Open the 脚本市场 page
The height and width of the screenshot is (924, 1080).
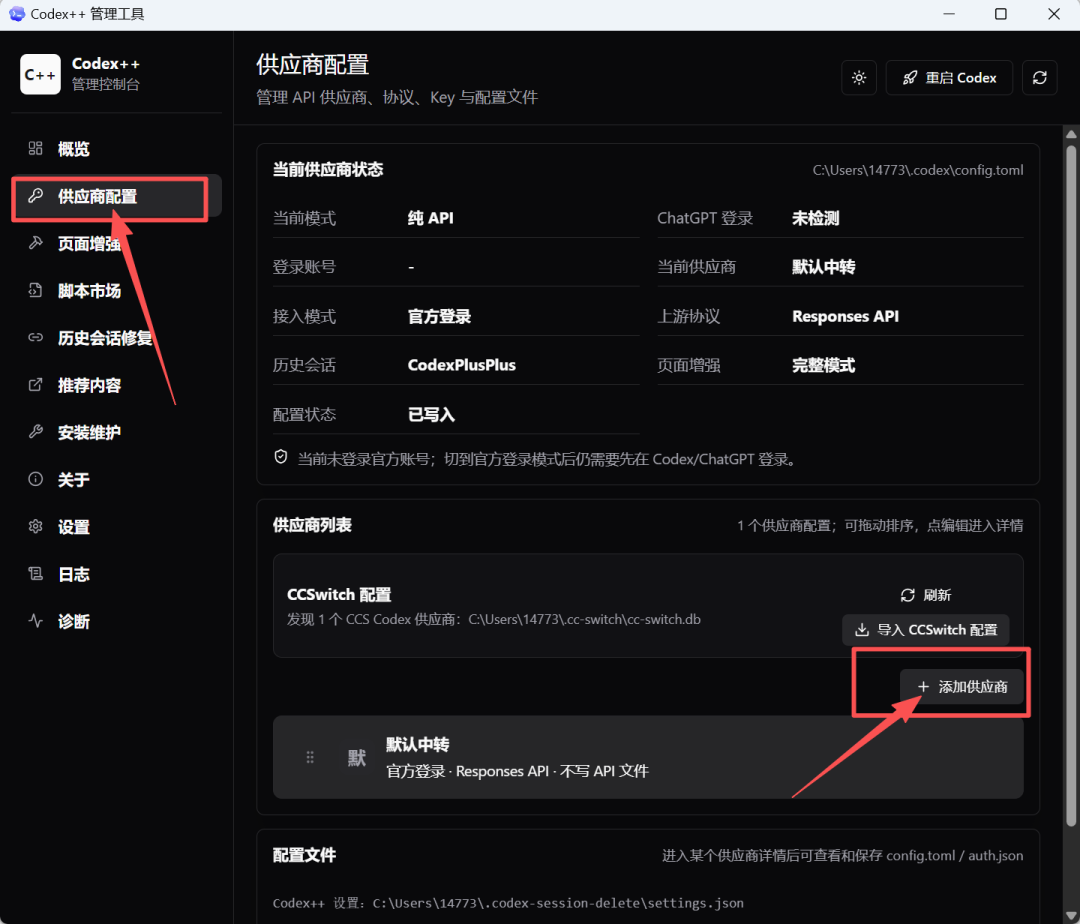[x=116, y=291]
